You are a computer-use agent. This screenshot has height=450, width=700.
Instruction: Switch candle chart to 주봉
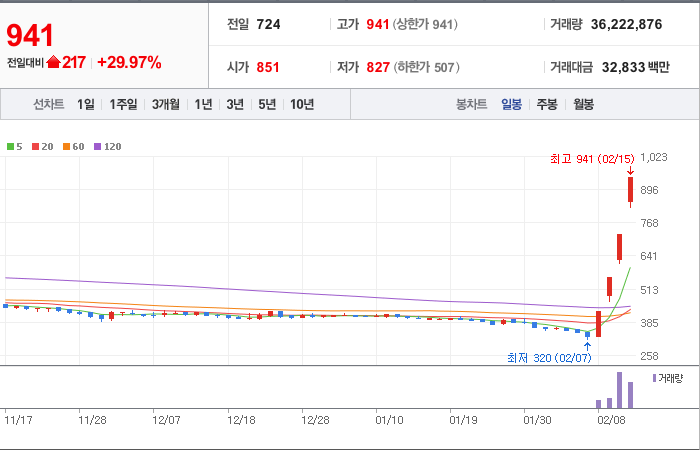click(547, 104)
